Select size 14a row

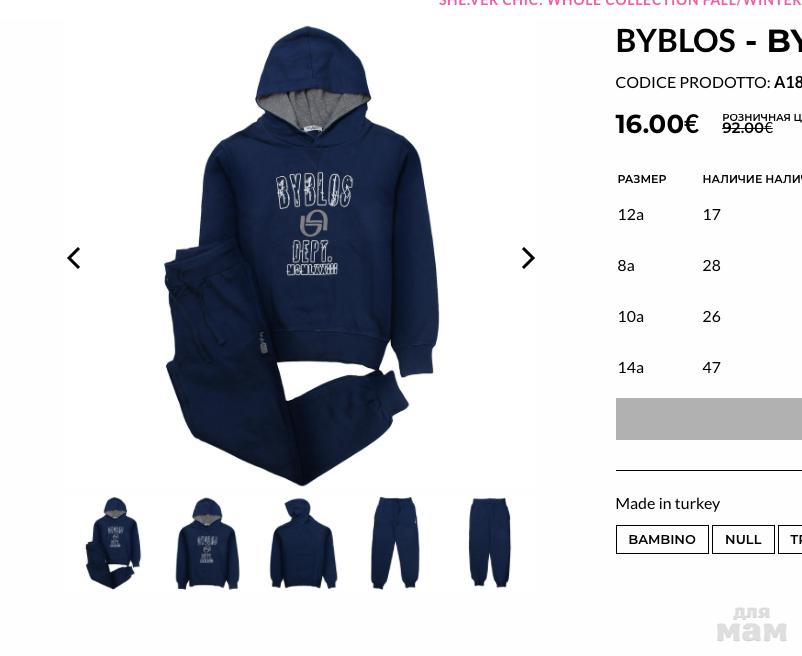point(709,368)
